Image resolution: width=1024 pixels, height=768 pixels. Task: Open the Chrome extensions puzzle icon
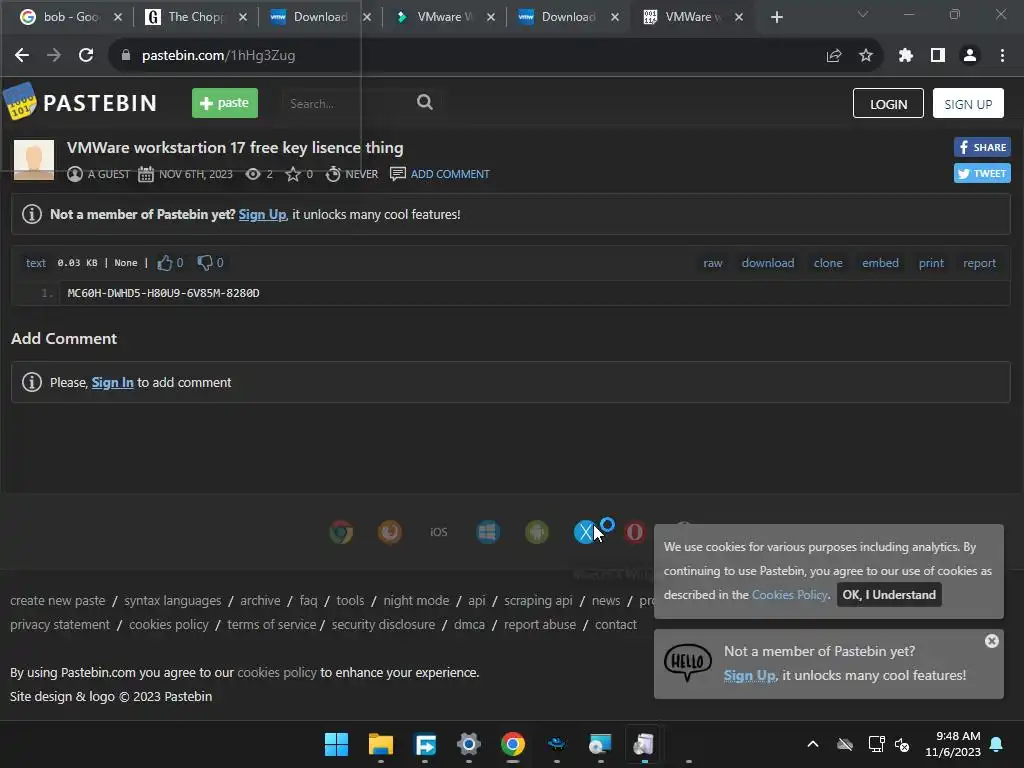(x=905, y=56)
